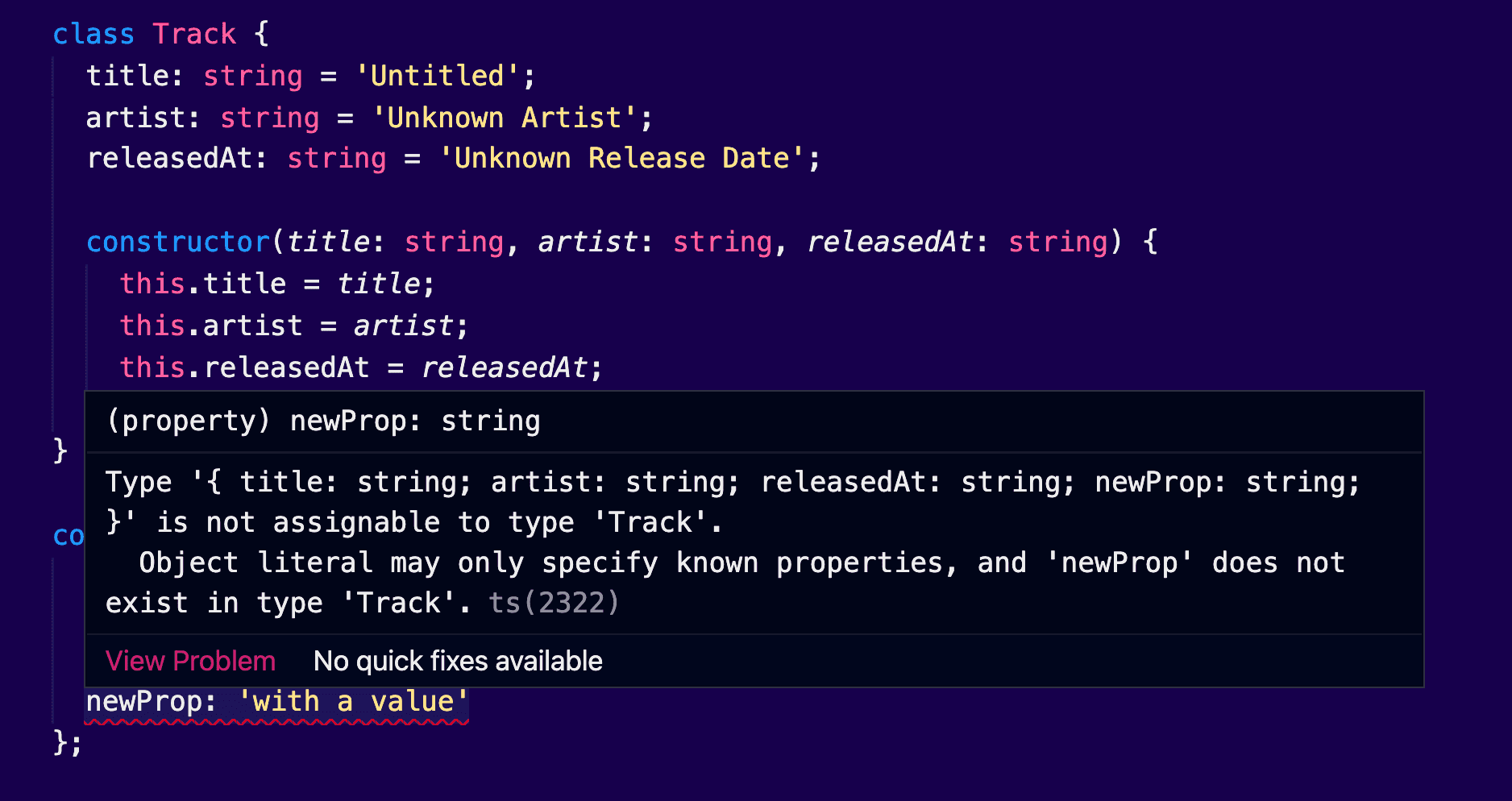Click the this.releasedAt assignment statement

tap(359, 367)
